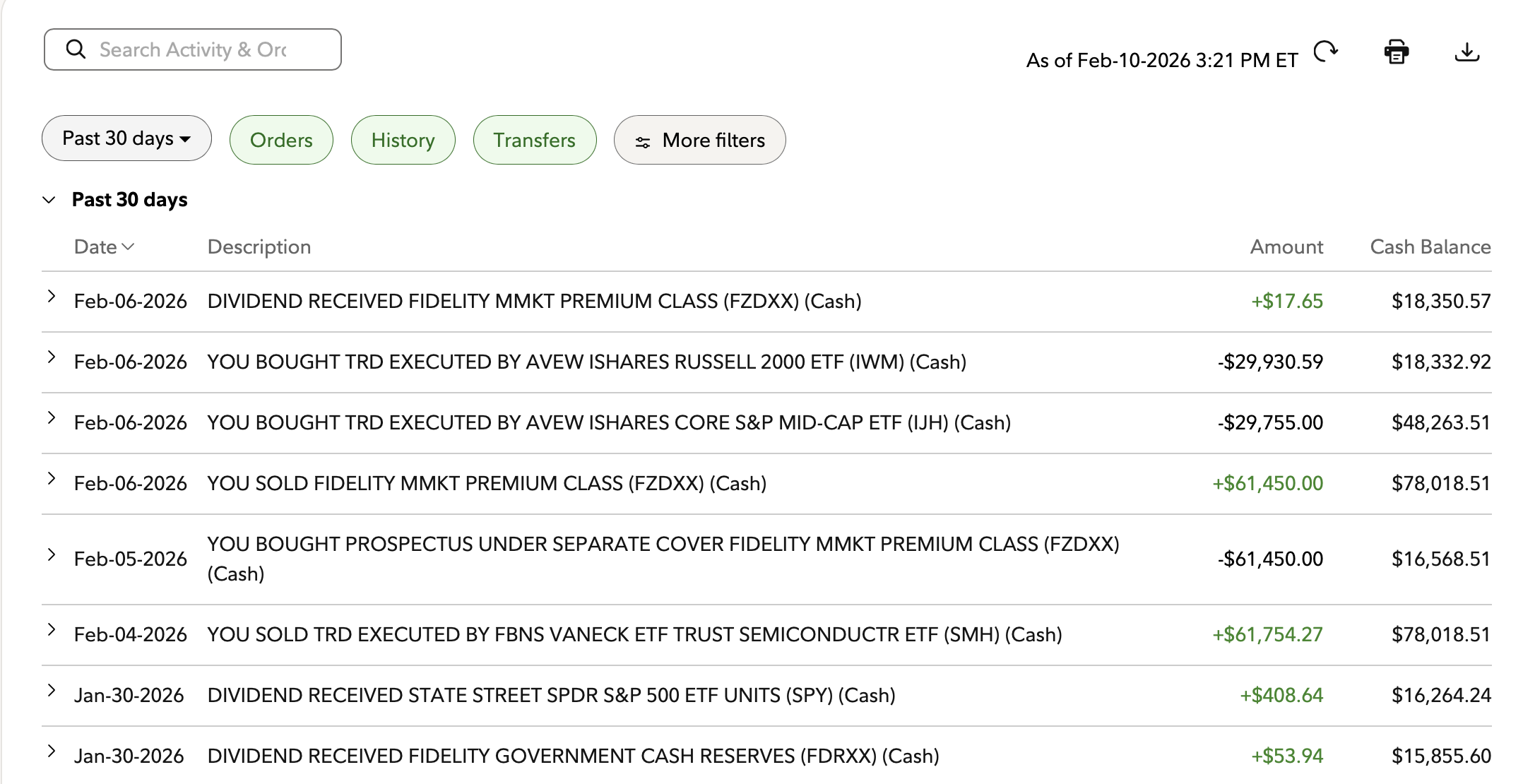
Task: Open the More filters options
Action: 699,140
